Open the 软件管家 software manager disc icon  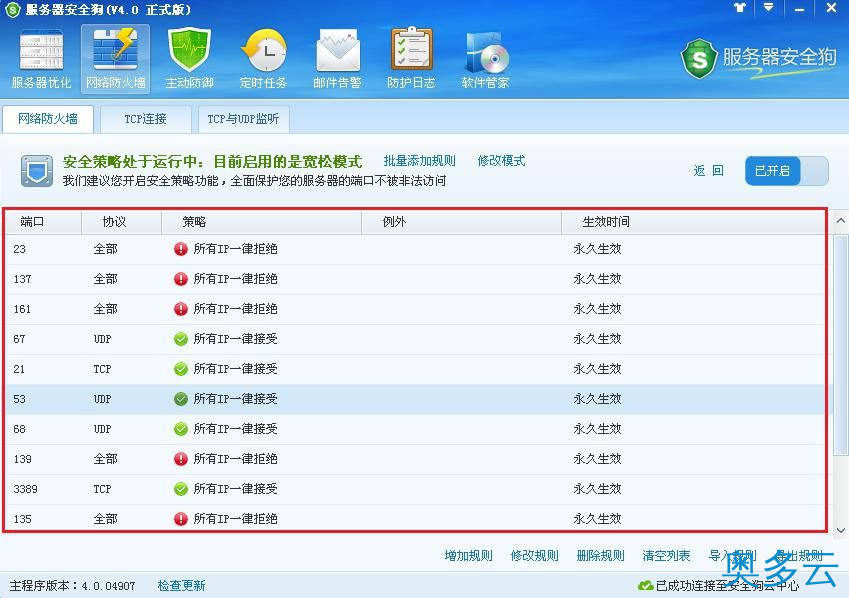coord(485,59)
